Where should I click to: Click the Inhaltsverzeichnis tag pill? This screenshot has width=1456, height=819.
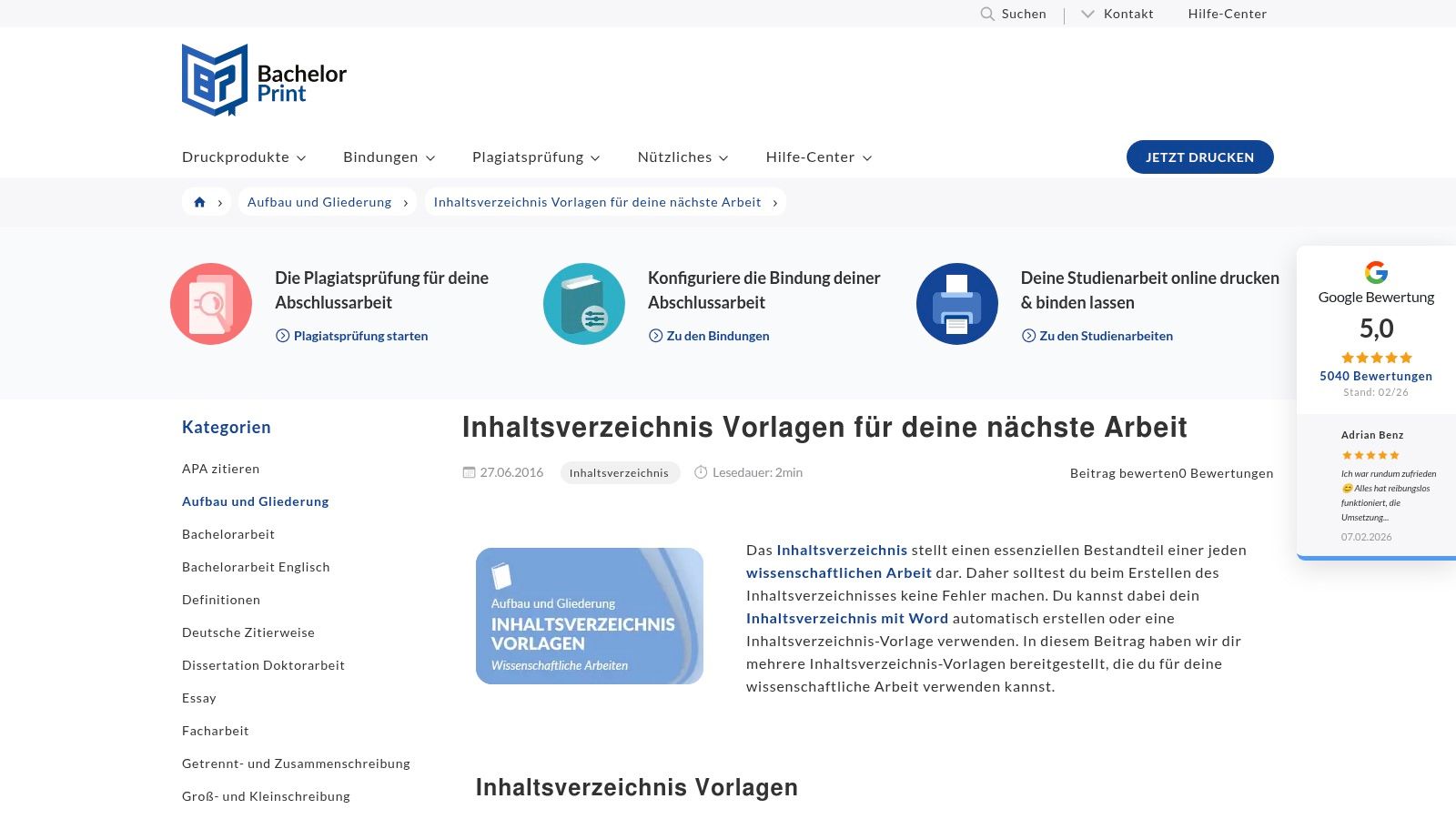click(619, 472)
